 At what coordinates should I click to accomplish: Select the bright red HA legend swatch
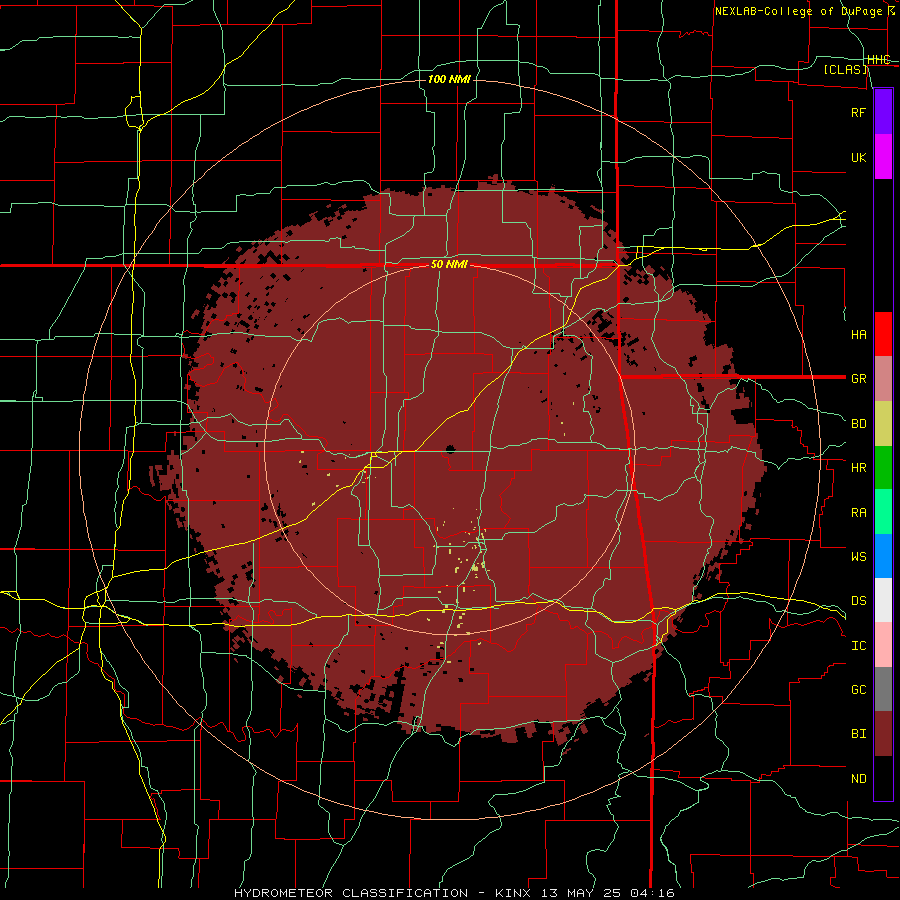tap(883, 334)
